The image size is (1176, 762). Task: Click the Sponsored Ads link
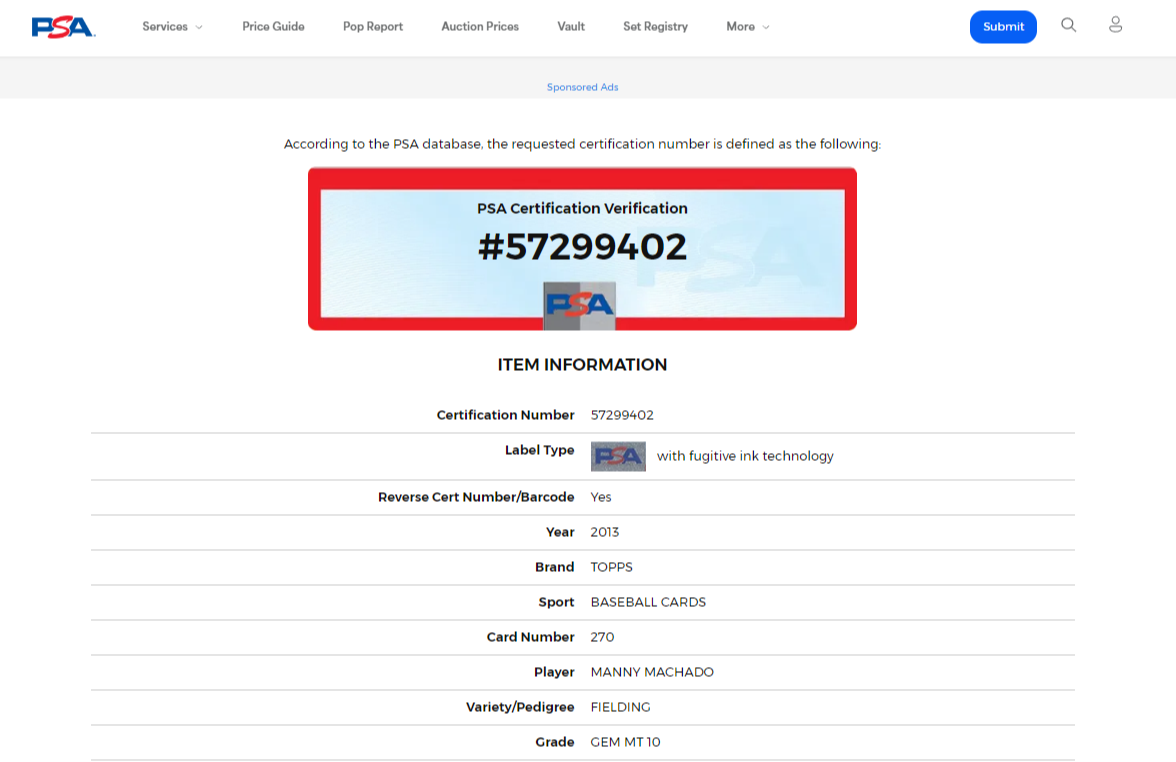582,87
